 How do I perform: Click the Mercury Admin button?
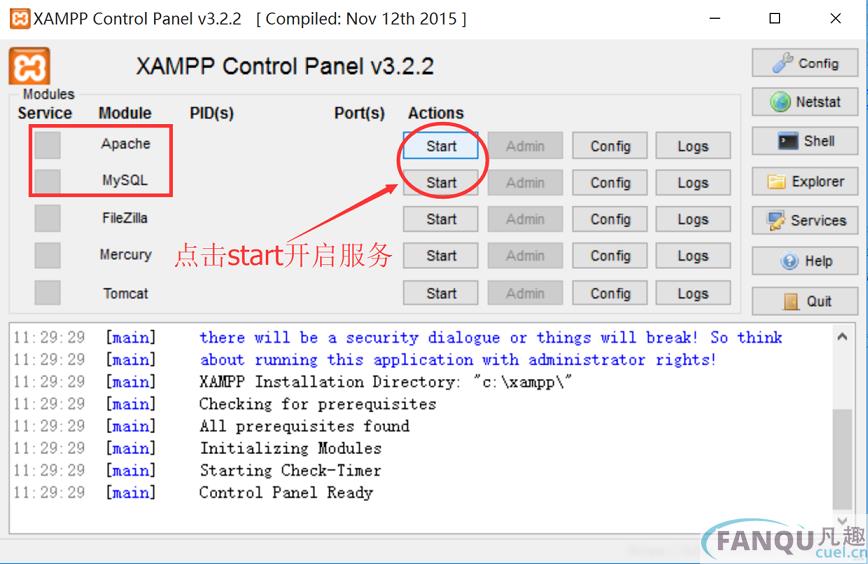525,256
